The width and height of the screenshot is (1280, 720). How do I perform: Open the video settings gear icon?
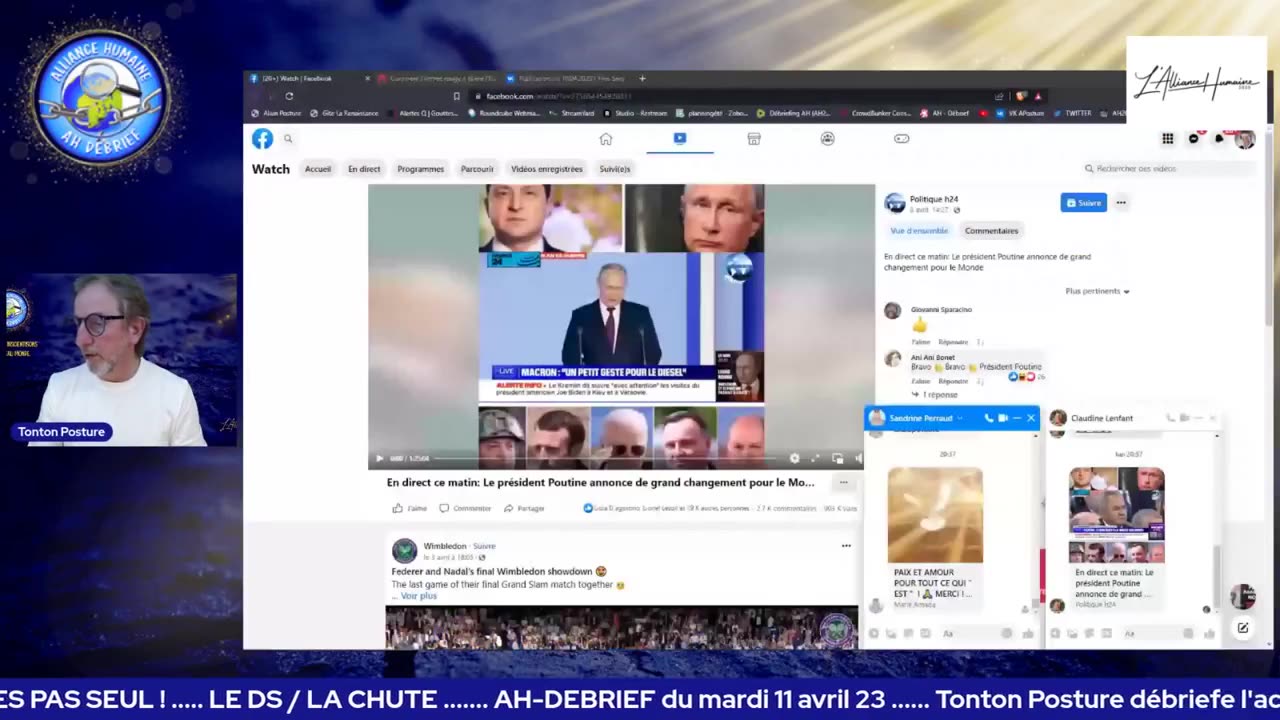(794, 458)
